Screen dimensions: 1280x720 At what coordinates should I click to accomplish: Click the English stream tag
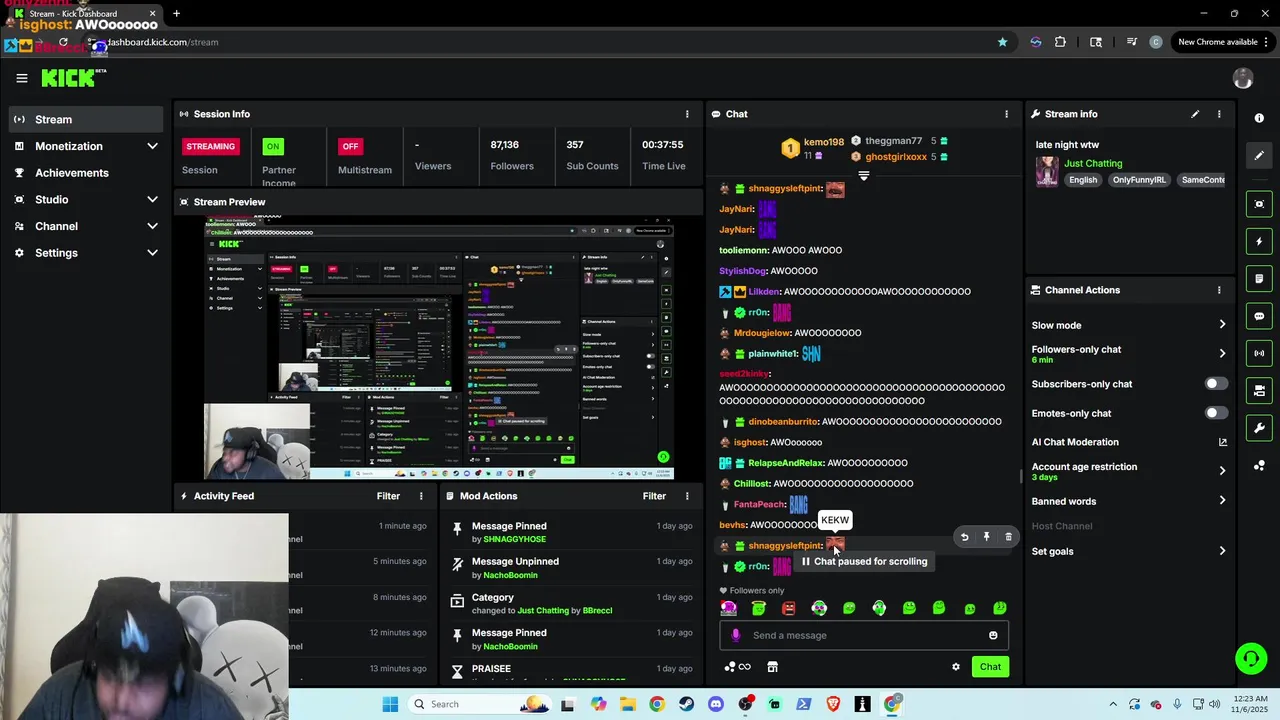pyautogui.click(x=1083, y=180)
